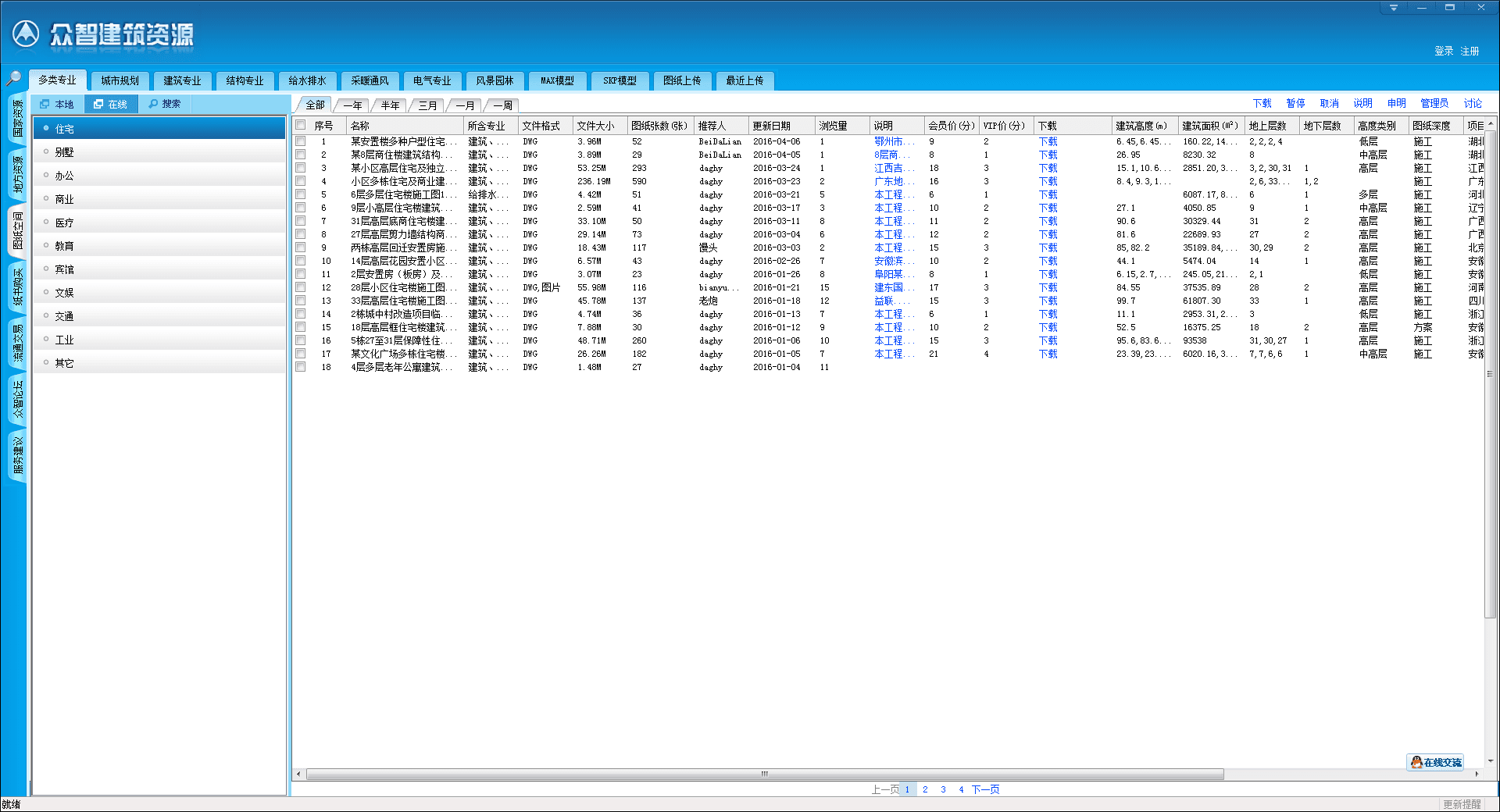The height and width of the screenshot is (812, 1500).
Task: Go to page 2 of results
Action: tap(925, 789)
